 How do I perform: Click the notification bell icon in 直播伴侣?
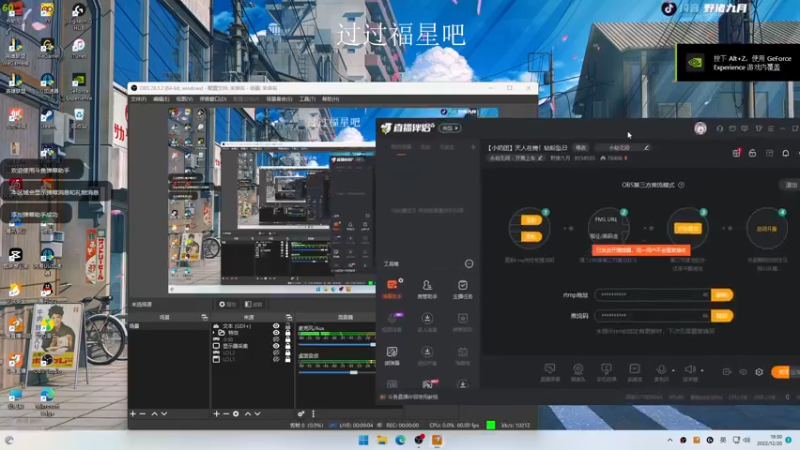tap(786, 153)
